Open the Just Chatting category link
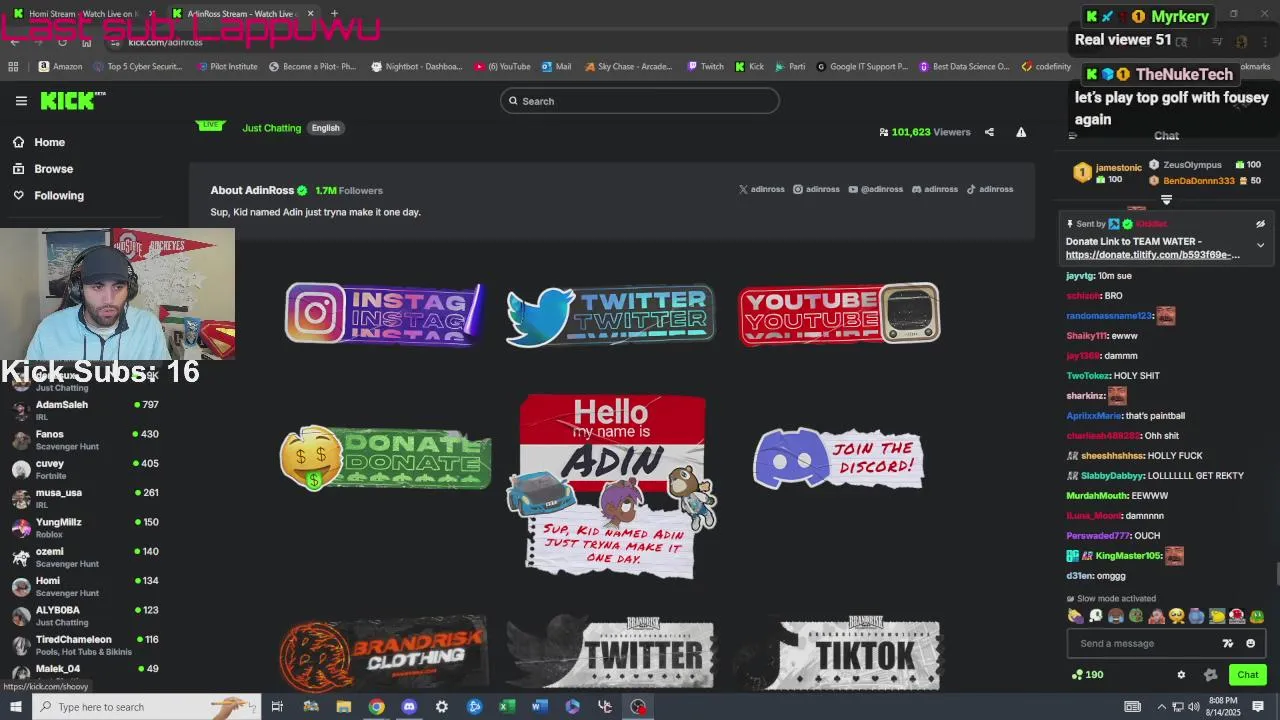The width and height of the screenshot is (1280, 720). pos(271,128)
